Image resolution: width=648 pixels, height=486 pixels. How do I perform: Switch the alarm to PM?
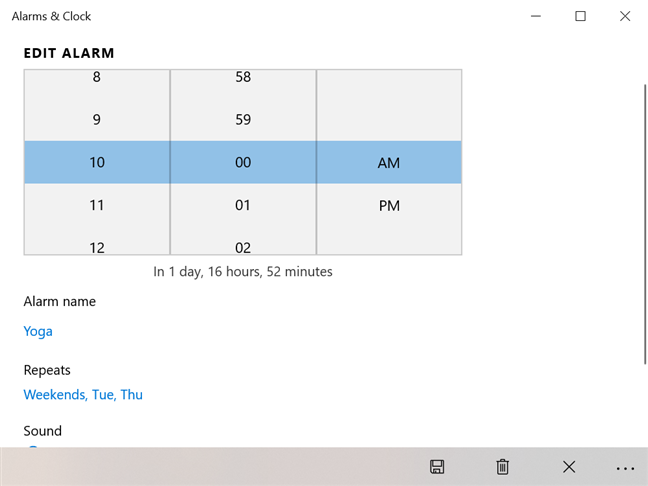[x=389, y=206]
